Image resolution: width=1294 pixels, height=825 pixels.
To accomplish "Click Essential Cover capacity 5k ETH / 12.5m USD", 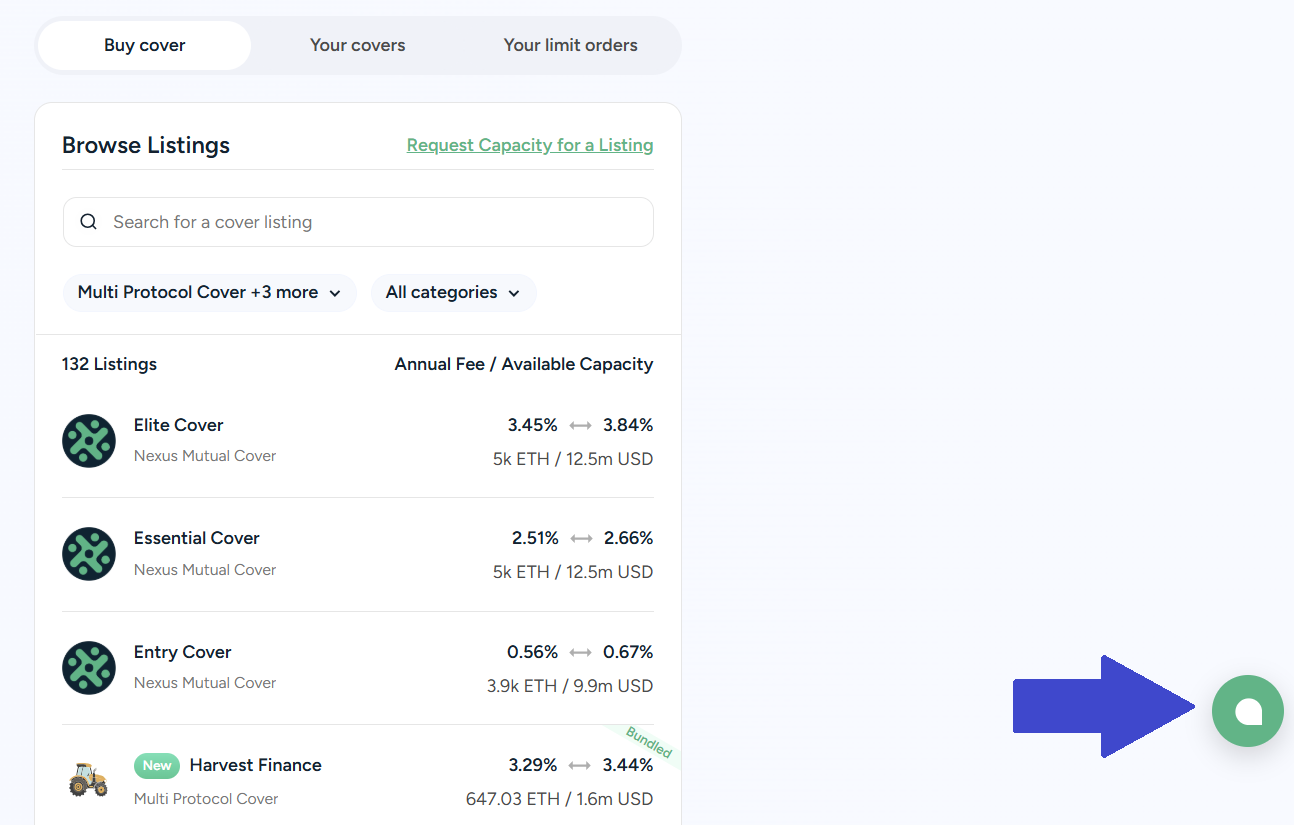I will pyautogui.click(x=573, y=572).
